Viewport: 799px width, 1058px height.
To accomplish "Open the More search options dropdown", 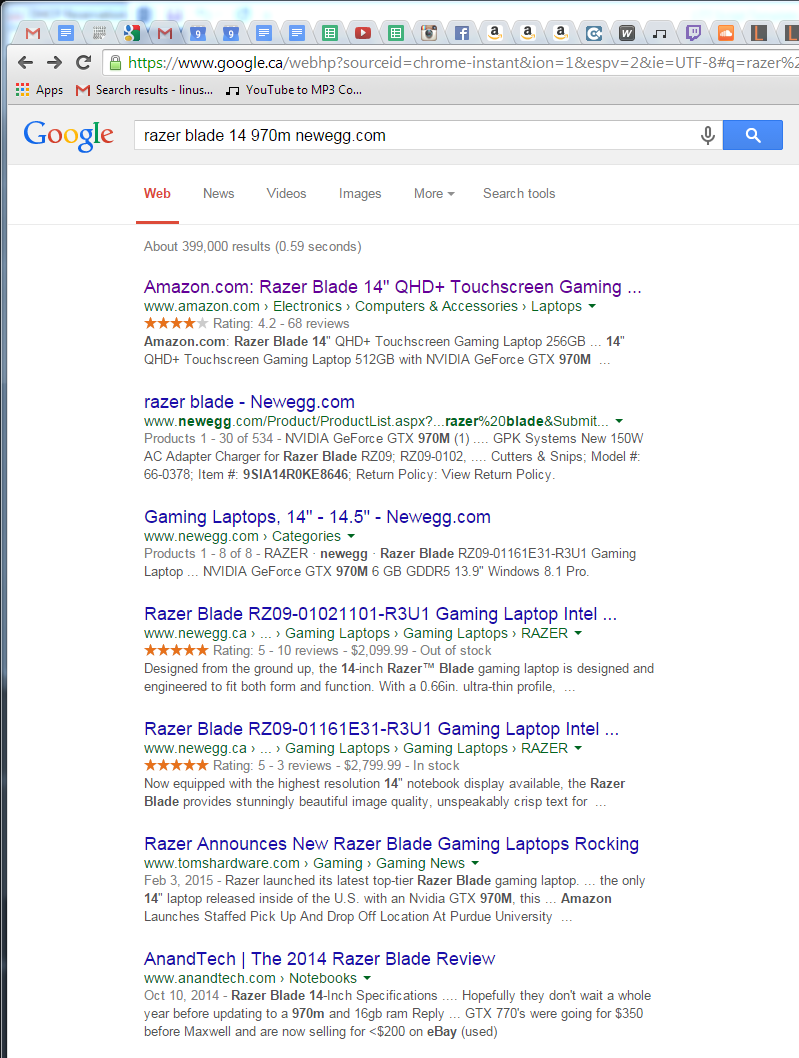I will pos(434,194).
